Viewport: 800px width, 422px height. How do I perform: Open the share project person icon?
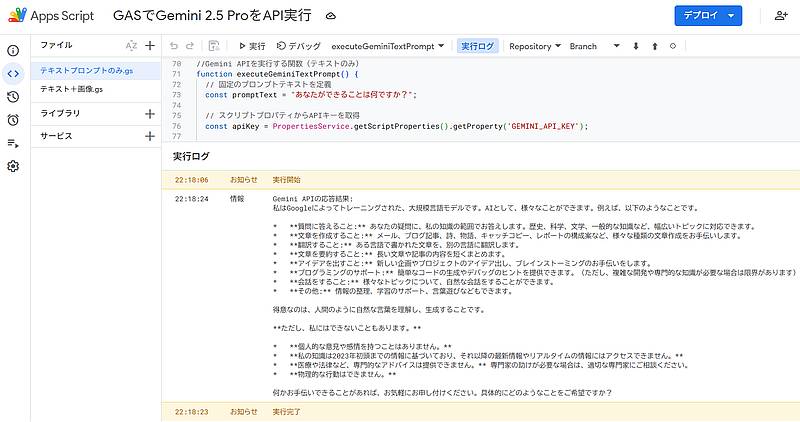781,16
